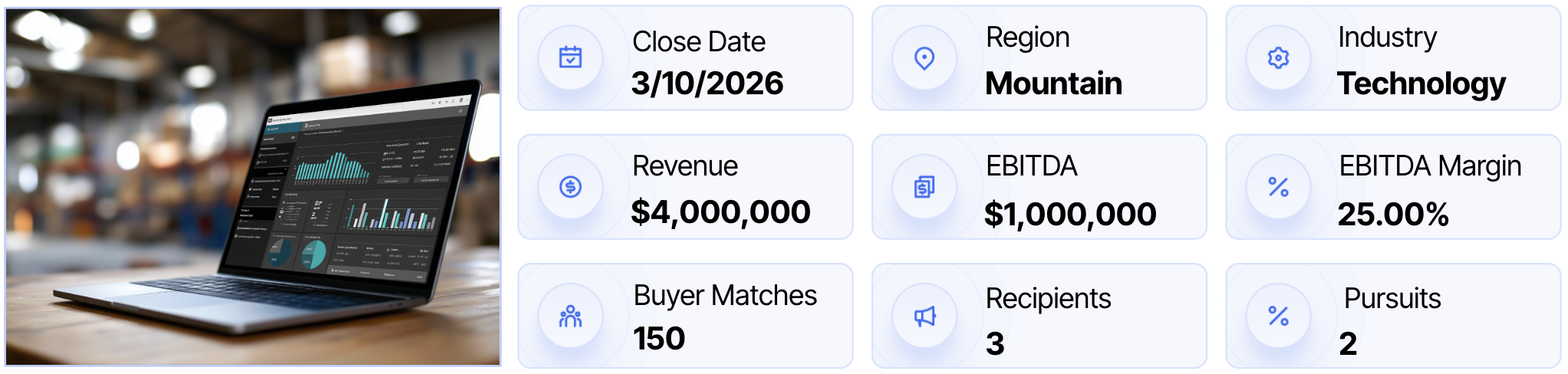Click the EBITDA documents icon

click(924, 186)
